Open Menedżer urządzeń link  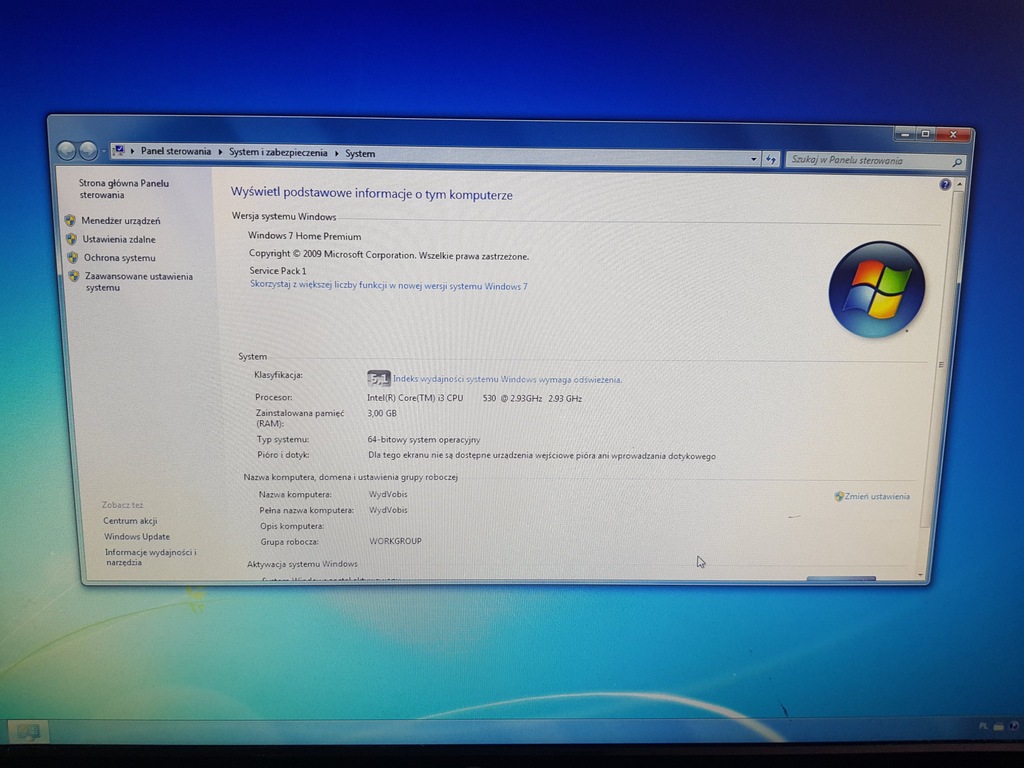121,221
